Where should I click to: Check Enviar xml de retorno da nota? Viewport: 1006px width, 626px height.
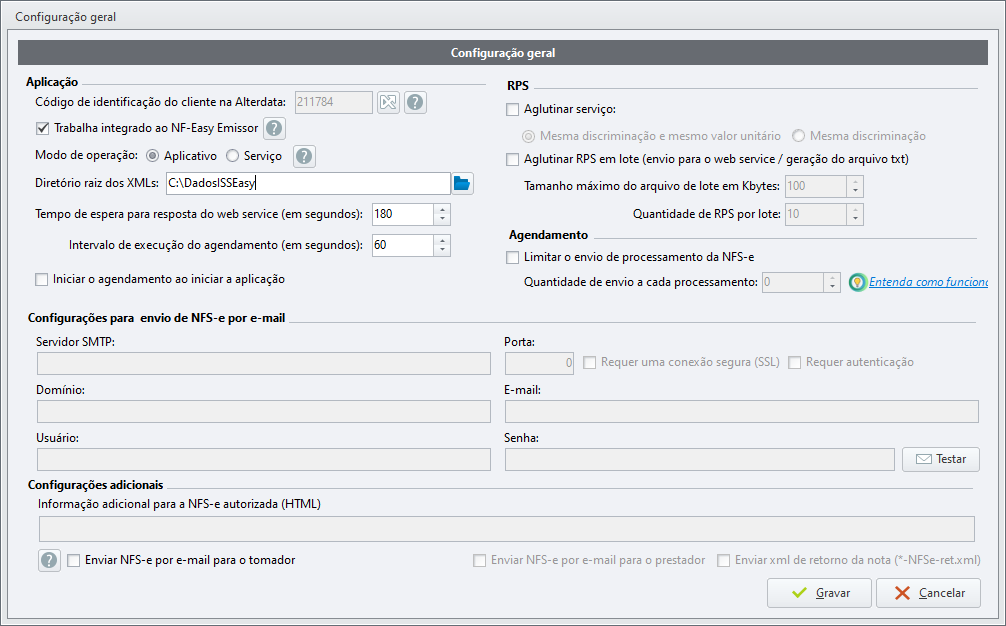(x=723, y=561)
